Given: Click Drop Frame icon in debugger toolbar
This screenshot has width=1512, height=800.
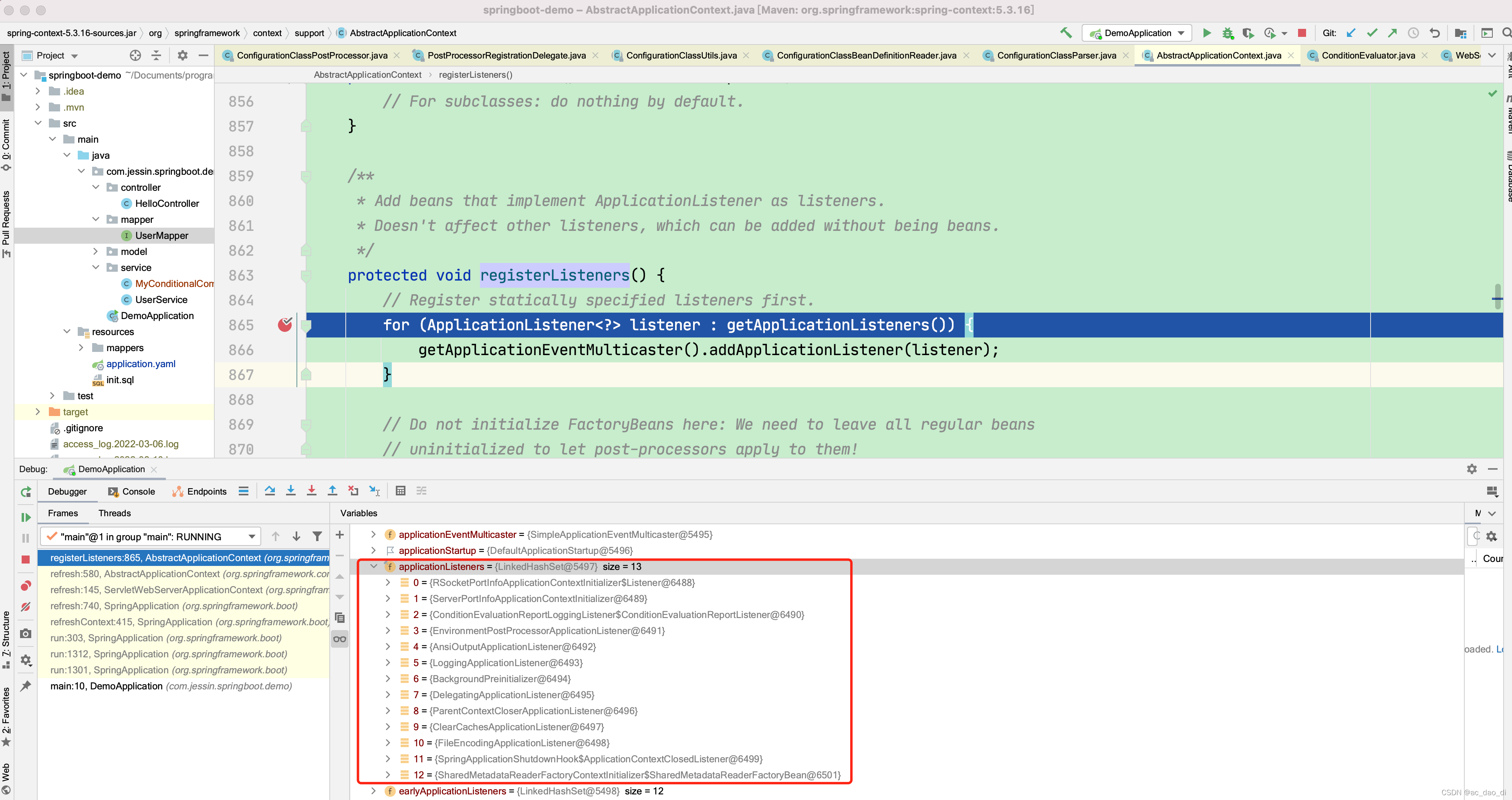Looking at the screenshot, I should (353, 491).
